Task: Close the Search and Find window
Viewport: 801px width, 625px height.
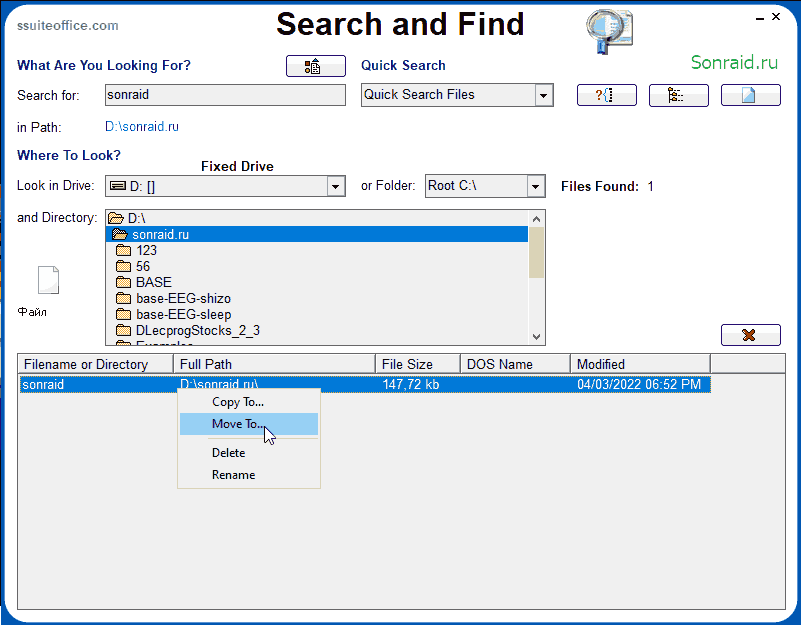Action: pyautogui.click(x=776, y=17)
